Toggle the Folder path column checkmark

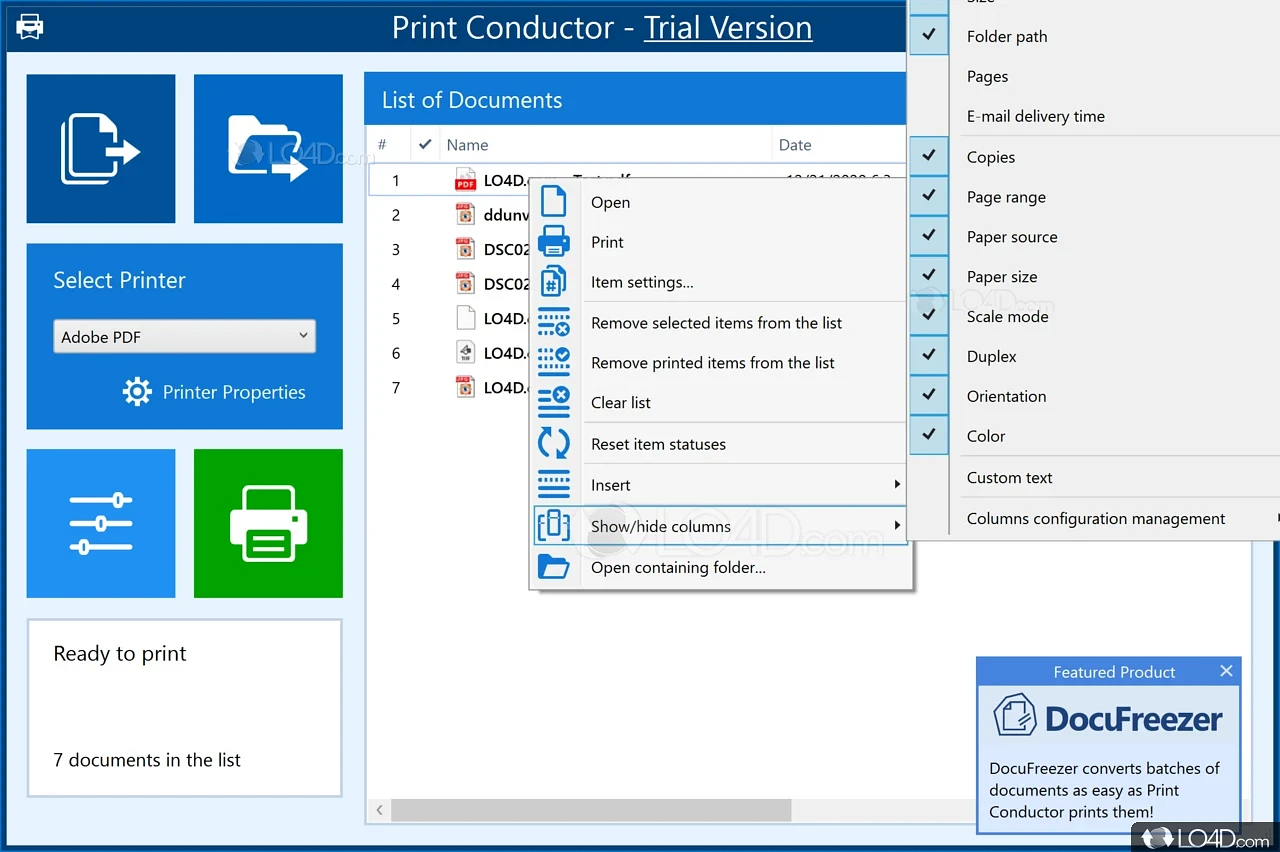click(929, 35)
